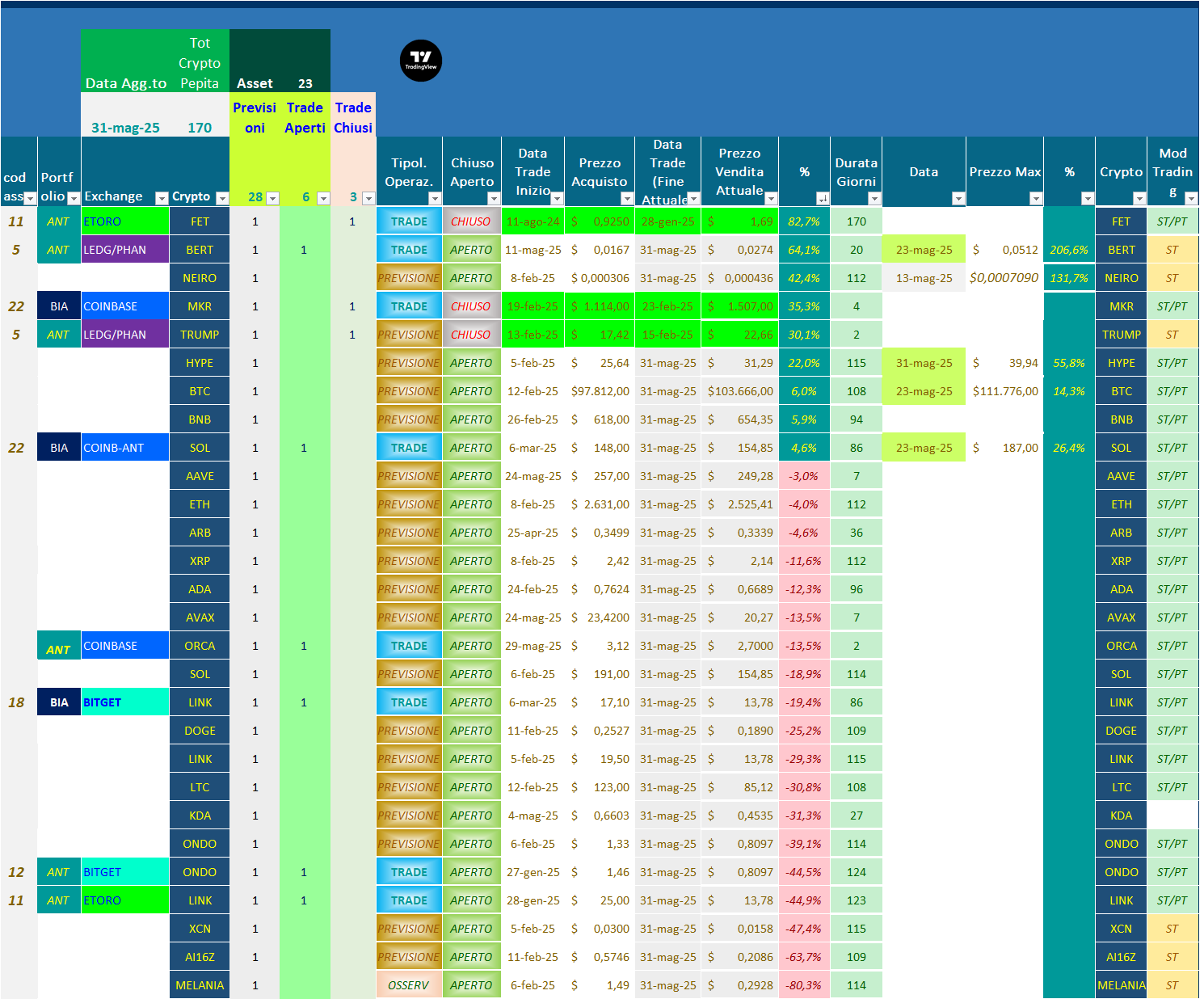
Task: Open the Exchange column filter dropdown
Action: coord(161,199)
